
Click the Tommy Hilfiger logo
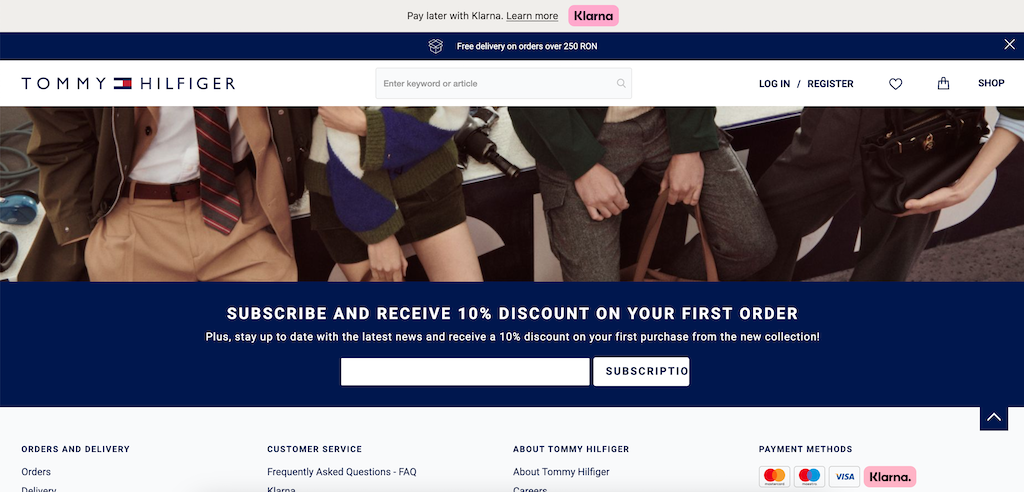coord(128,84)
